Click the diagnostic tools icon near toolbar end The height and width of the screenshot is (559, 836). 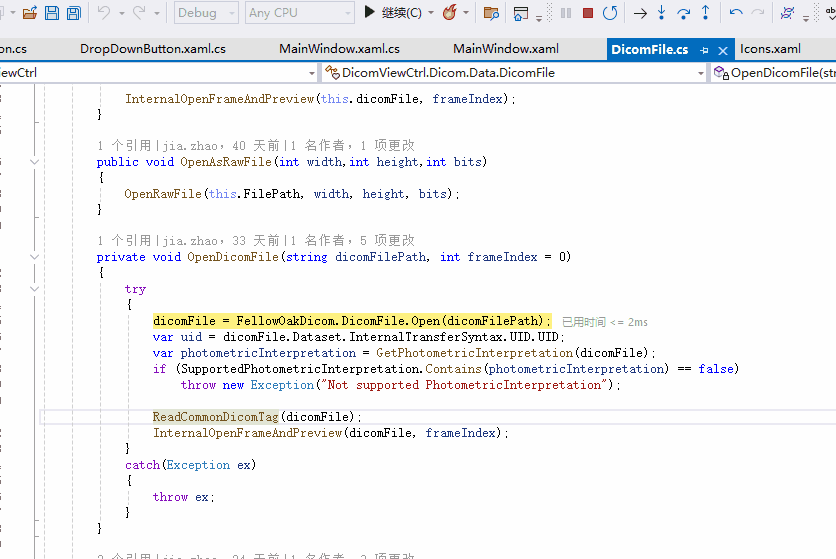tap(787, 13)
